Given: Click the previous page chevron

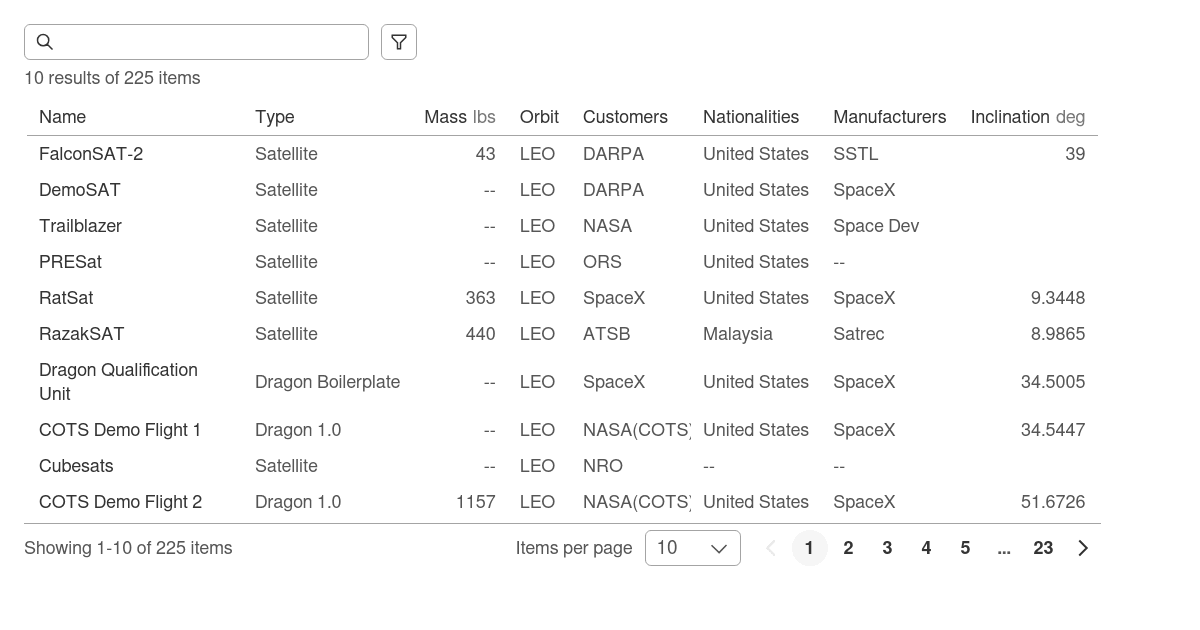Looking at the screenshot, I should click(771, 548).
